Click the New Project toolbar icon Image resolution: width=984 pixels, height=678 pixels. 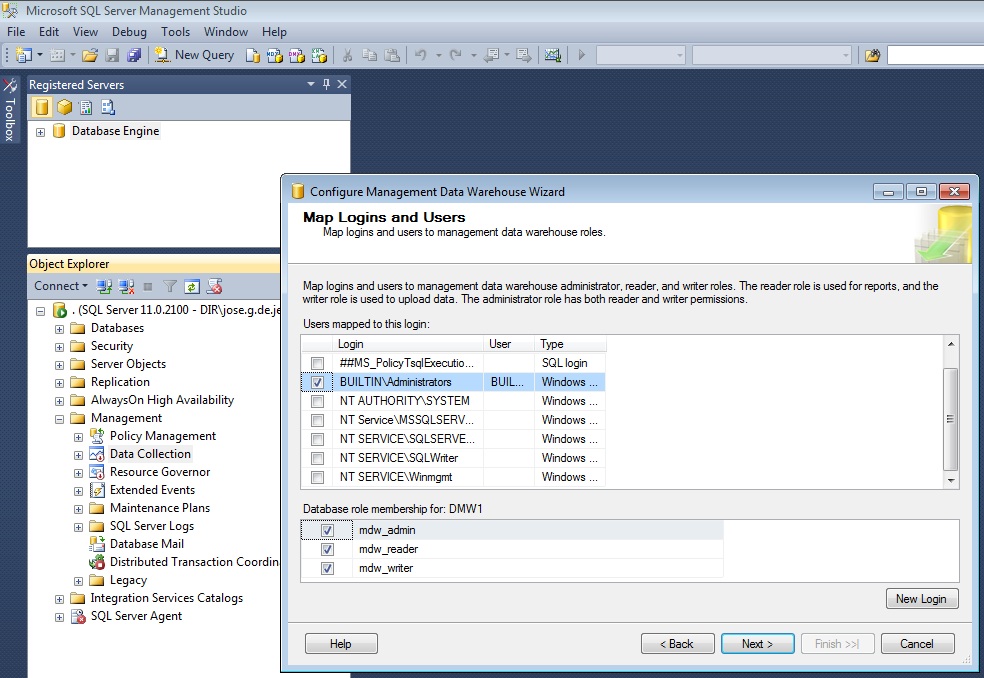click(23, 55)
